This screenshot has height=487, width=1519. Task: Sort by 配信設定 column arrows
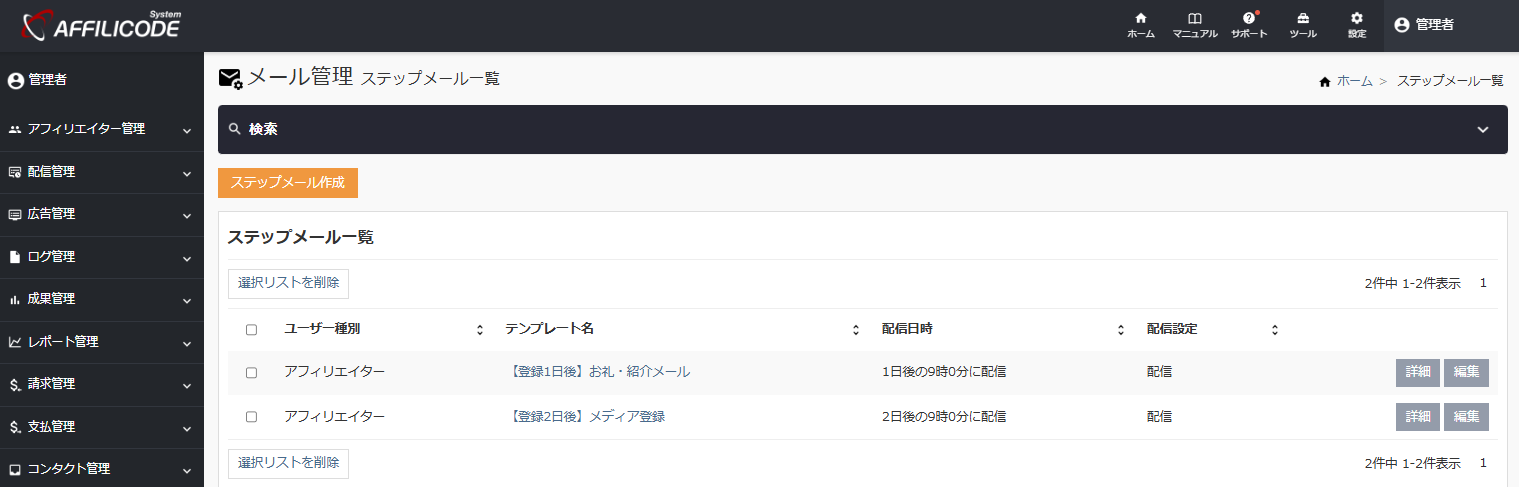click(x=1275, y=330)
